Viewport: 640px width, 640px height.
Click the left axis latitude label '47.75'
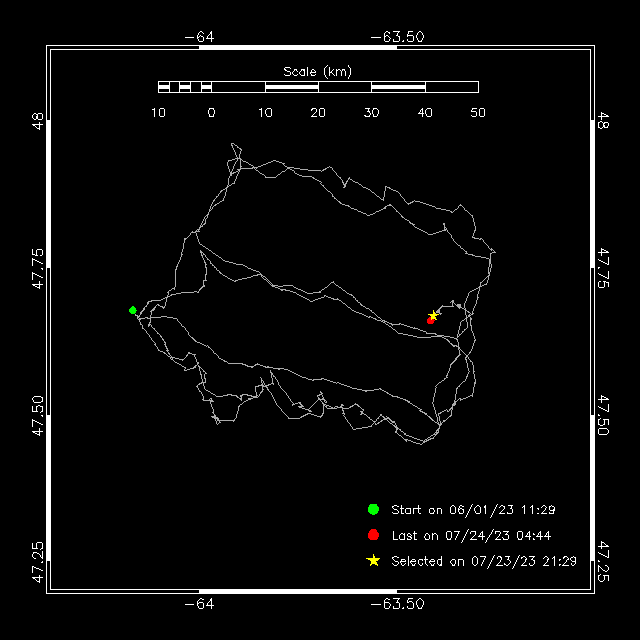[x=38, y=268]
